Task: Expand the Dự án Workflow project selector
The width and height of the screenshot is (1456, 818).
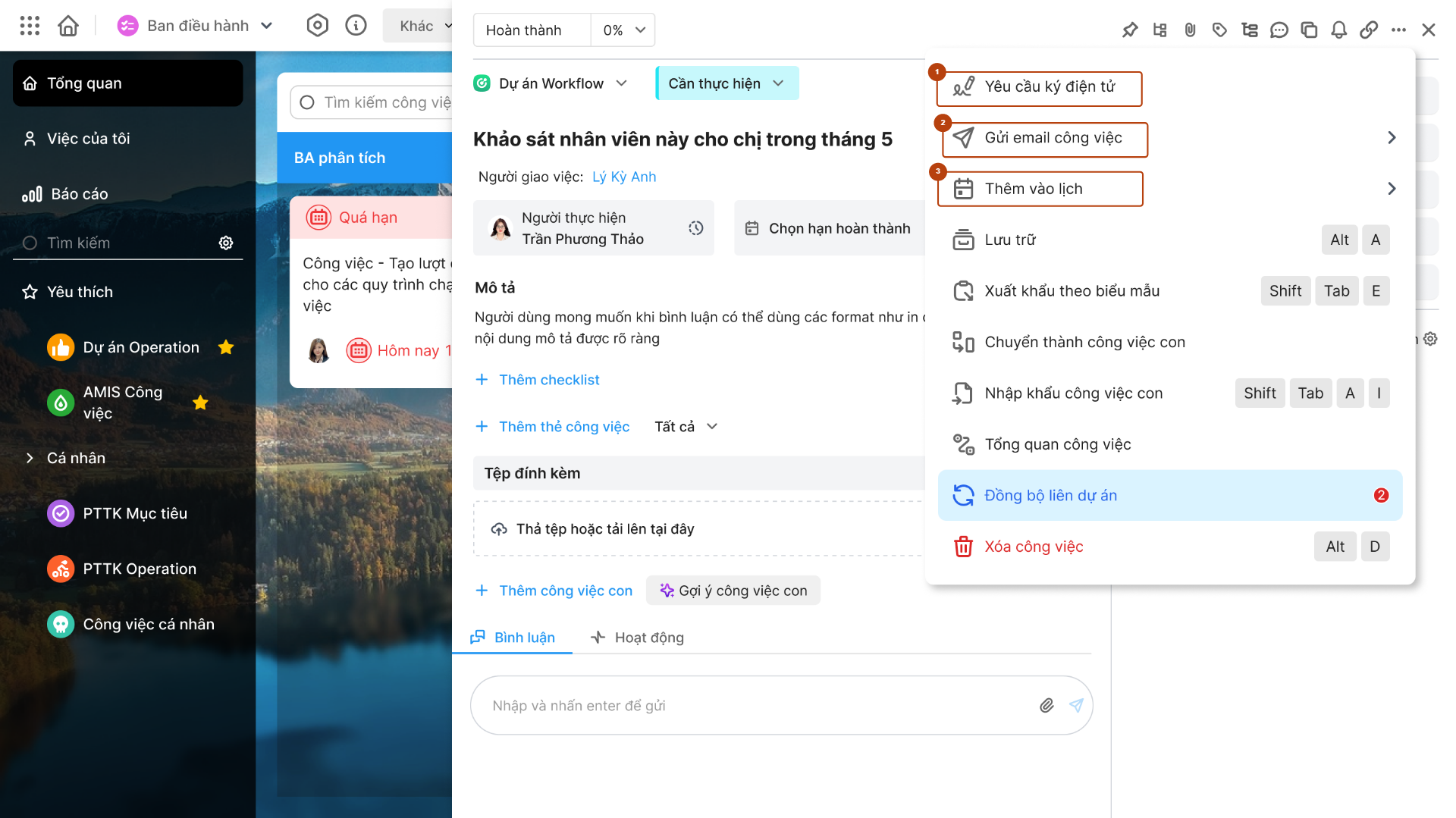Action: tap(551, 83)
